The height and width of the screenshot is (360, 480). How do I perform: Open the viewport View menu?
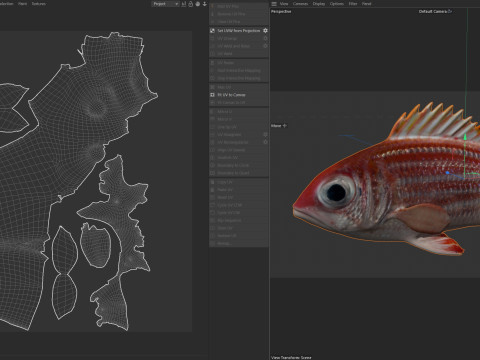(x=284, y=4)
